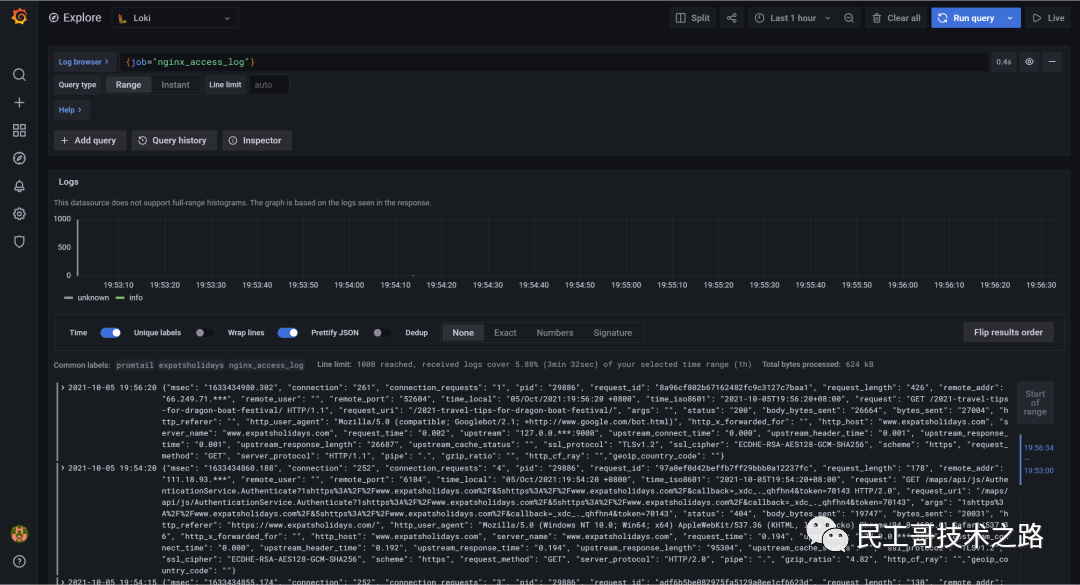1080x585 pixels.
Task: Clear all queries
Action: [x=896, y=18]
